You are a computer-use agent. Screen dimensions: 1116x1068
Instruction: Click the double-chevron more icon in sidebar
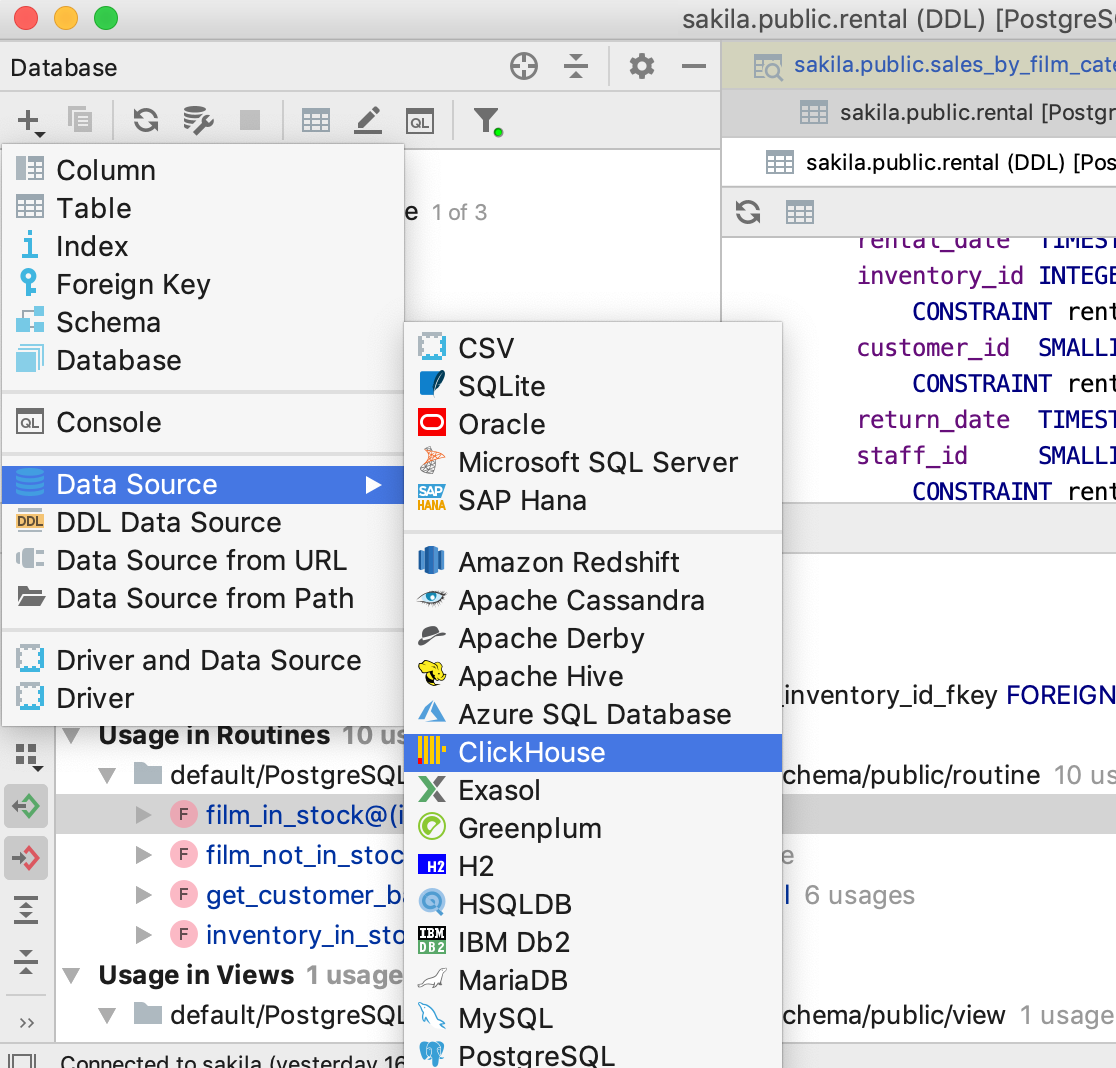tap(27, 1022)
